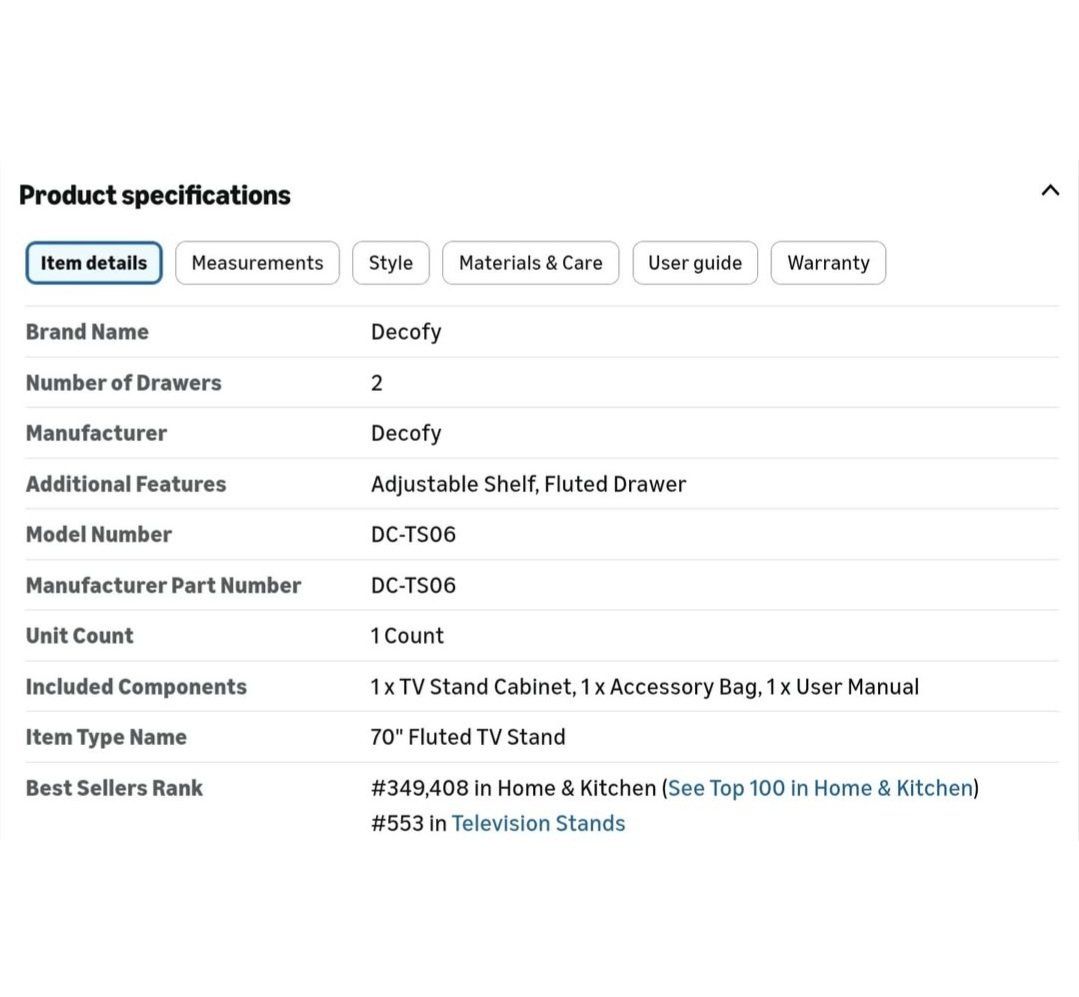Click the Brand Name value Decofy
This screenshot has height=997, width=1079.
click(x=406, y=332)
